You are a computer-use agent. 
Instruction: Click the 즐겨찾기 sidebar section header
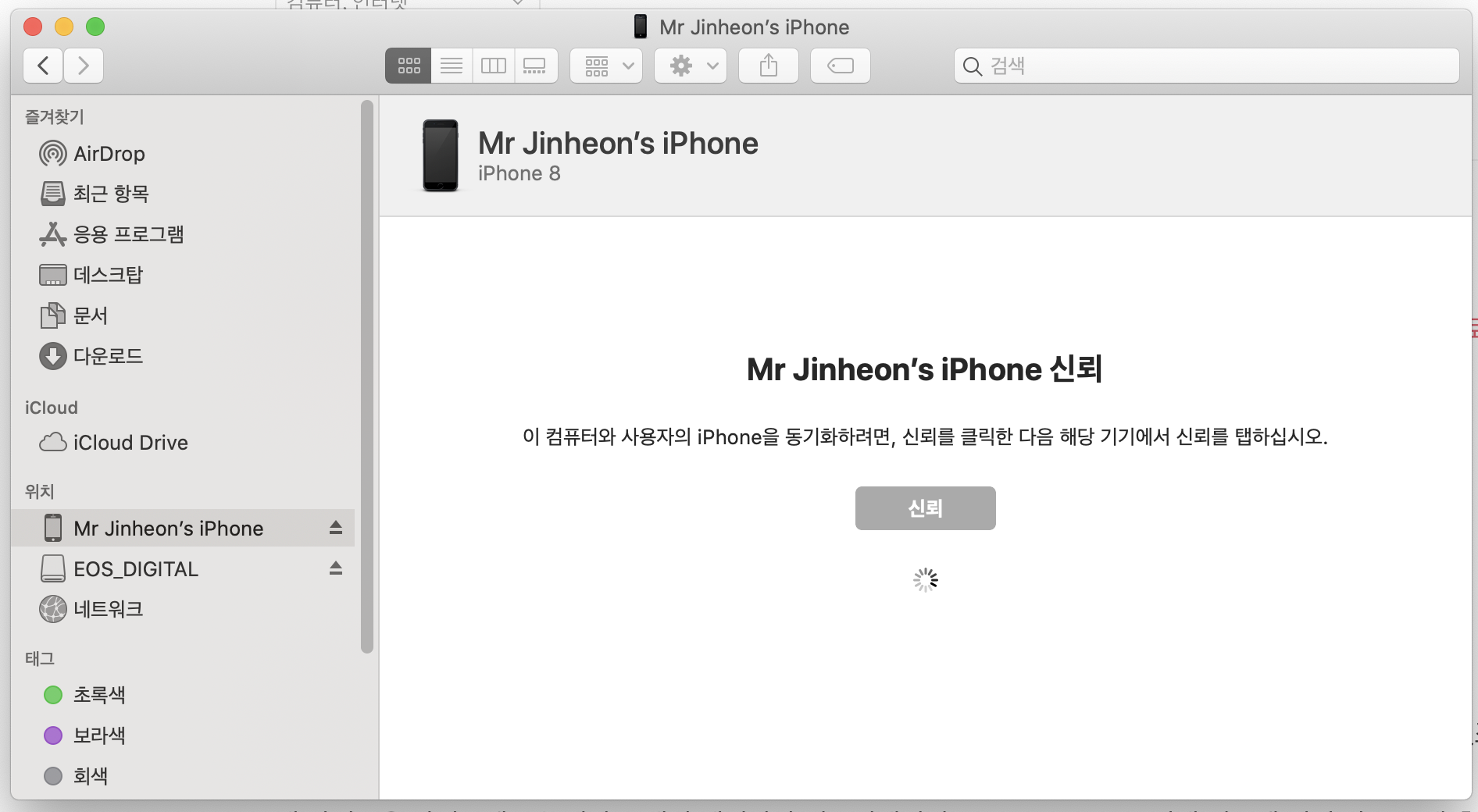coord(55,117)
